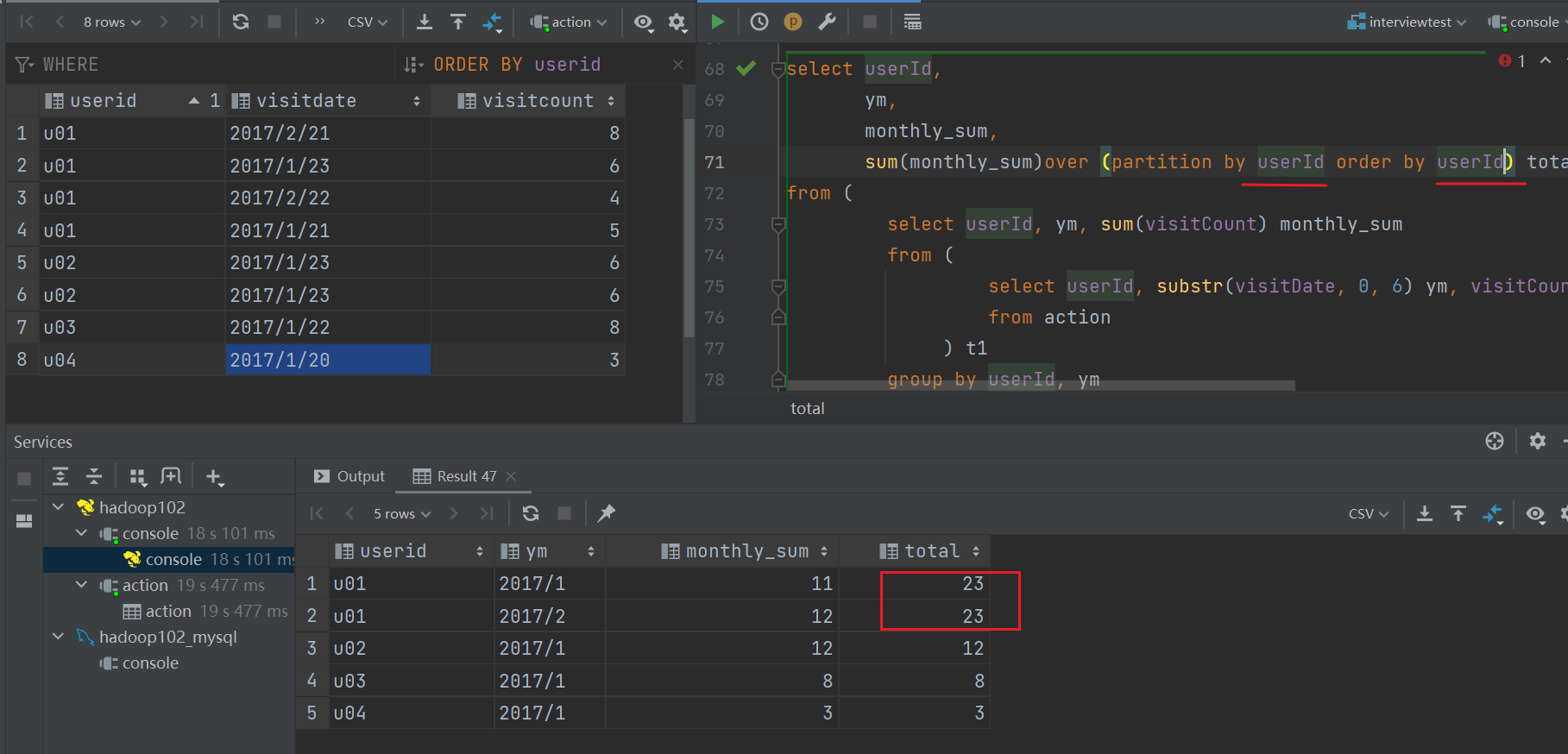Clear the ORDER BY userid filter
This screenshot has width=1568, height=754.
[x=678, y=65]
